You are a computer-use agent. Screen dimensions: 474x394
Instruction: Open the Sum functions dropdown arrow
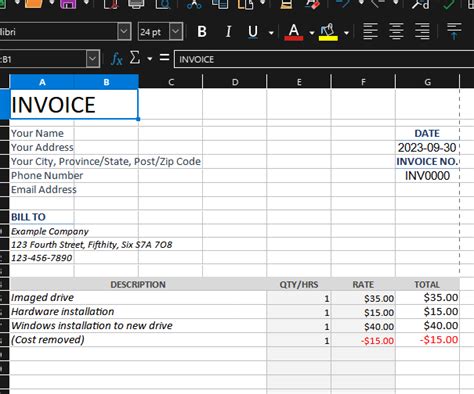coord(150,59)
